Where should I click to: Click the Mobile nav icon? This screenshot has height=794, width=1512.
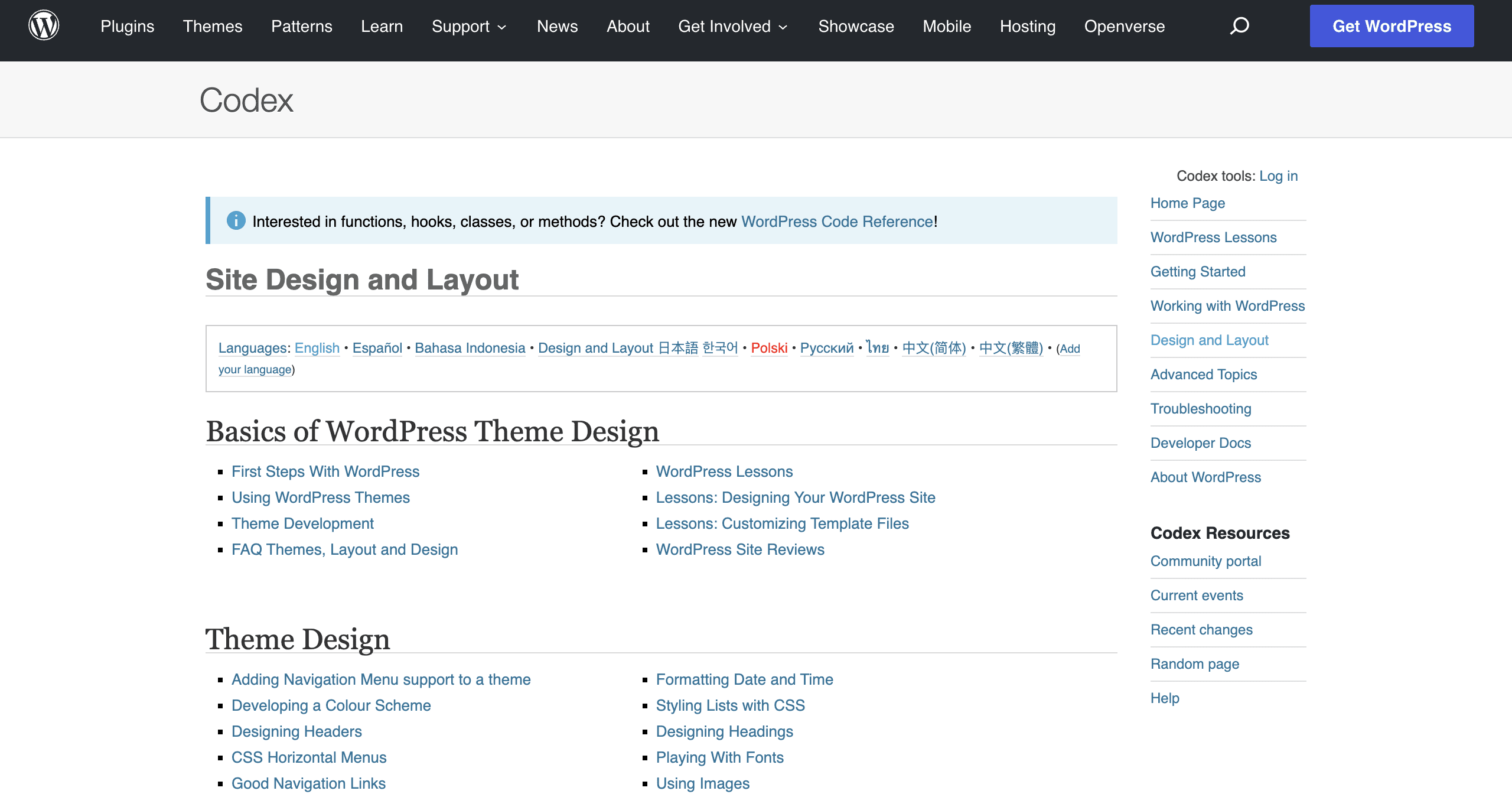pyautogui.click(x=945, y=26)
